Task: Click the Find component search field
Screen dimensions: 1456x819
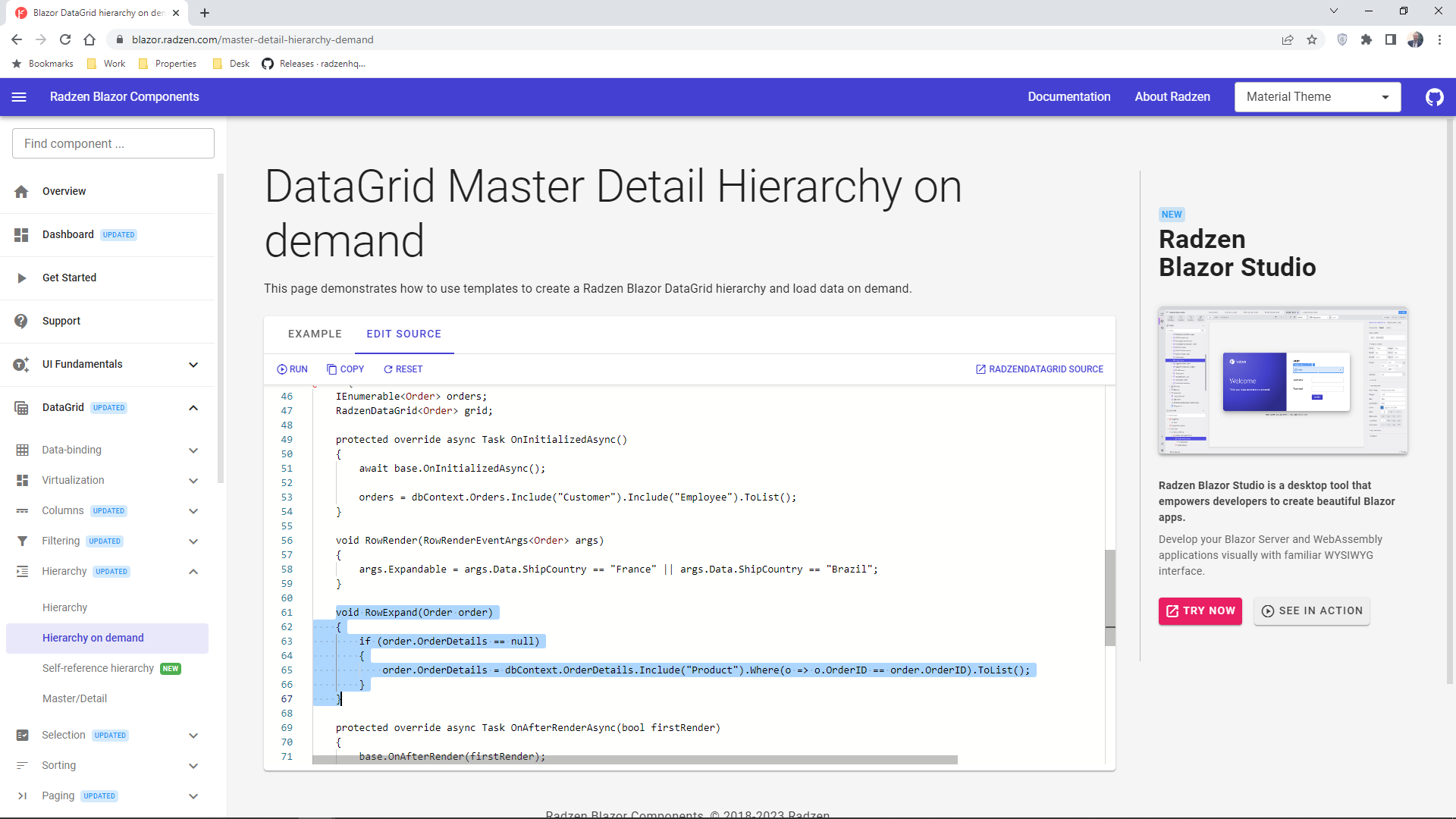Action: tap(113, 143)
